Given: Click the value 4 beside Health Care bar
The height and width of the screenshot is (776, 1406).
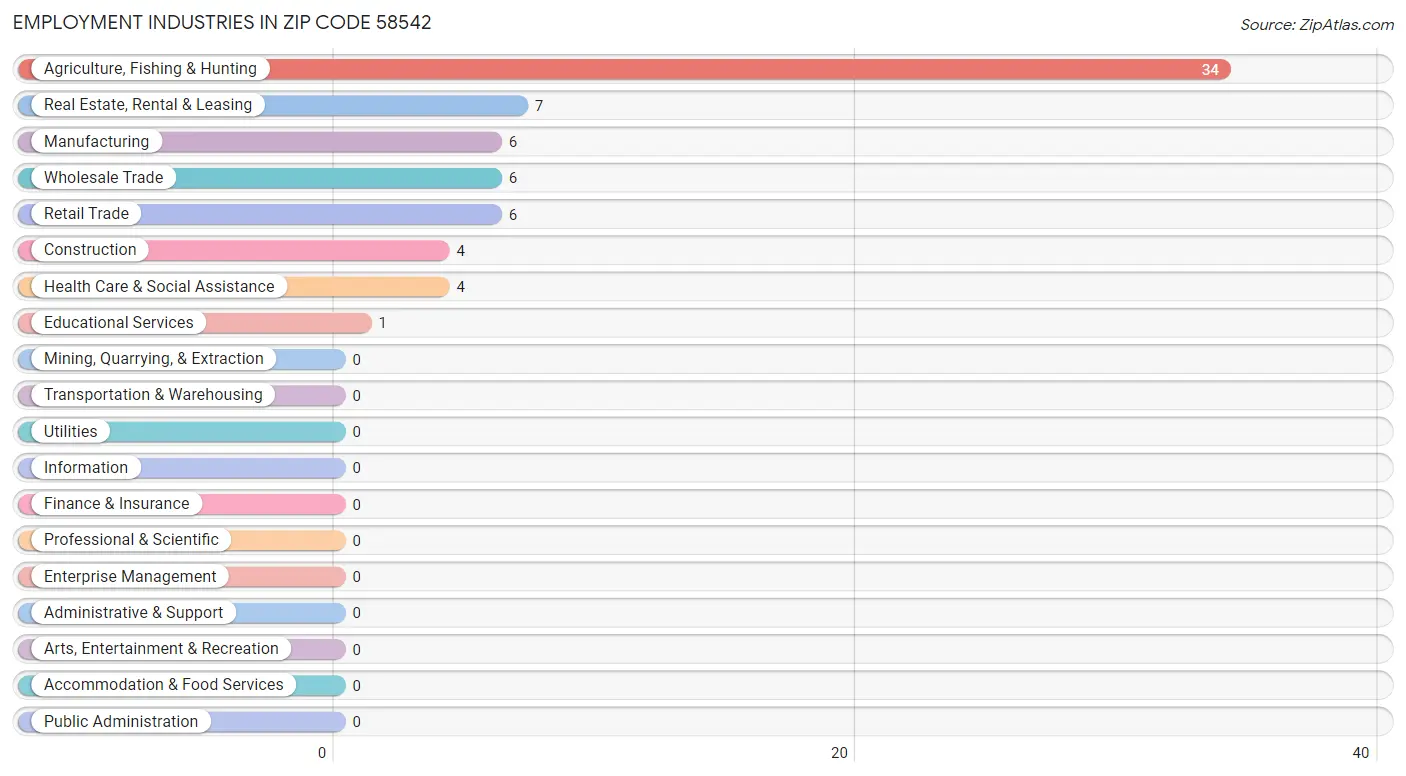Looking at the screenshot, I should point(461,287).
